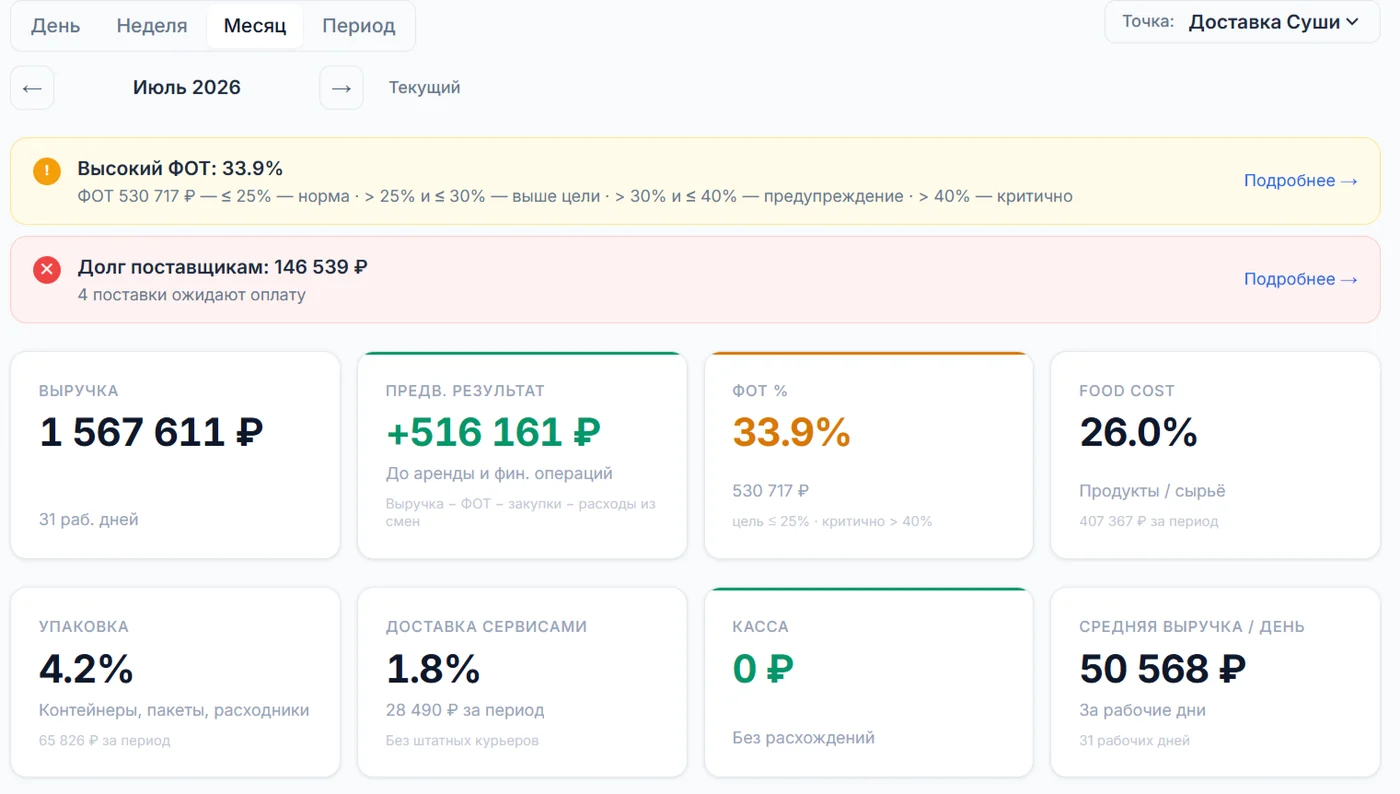
Task: Click the Без штатных курьеров text
Action: coord(463,741)
